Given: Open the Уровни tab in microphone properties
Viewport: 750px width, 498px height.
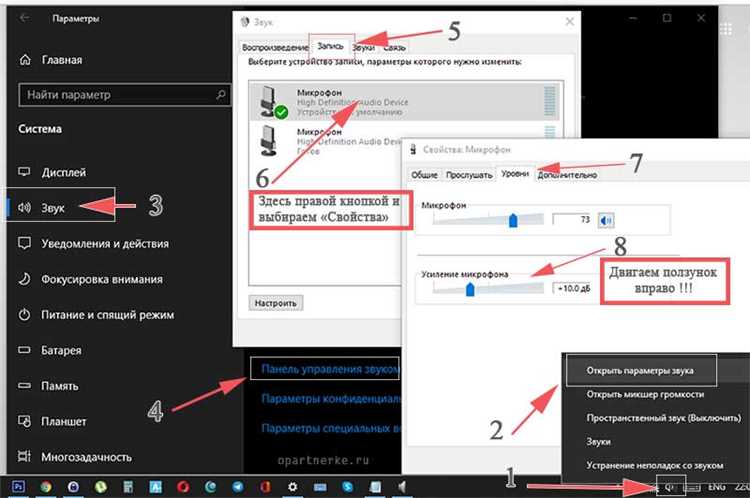Looking at the screenshot, I should [515, 174].
